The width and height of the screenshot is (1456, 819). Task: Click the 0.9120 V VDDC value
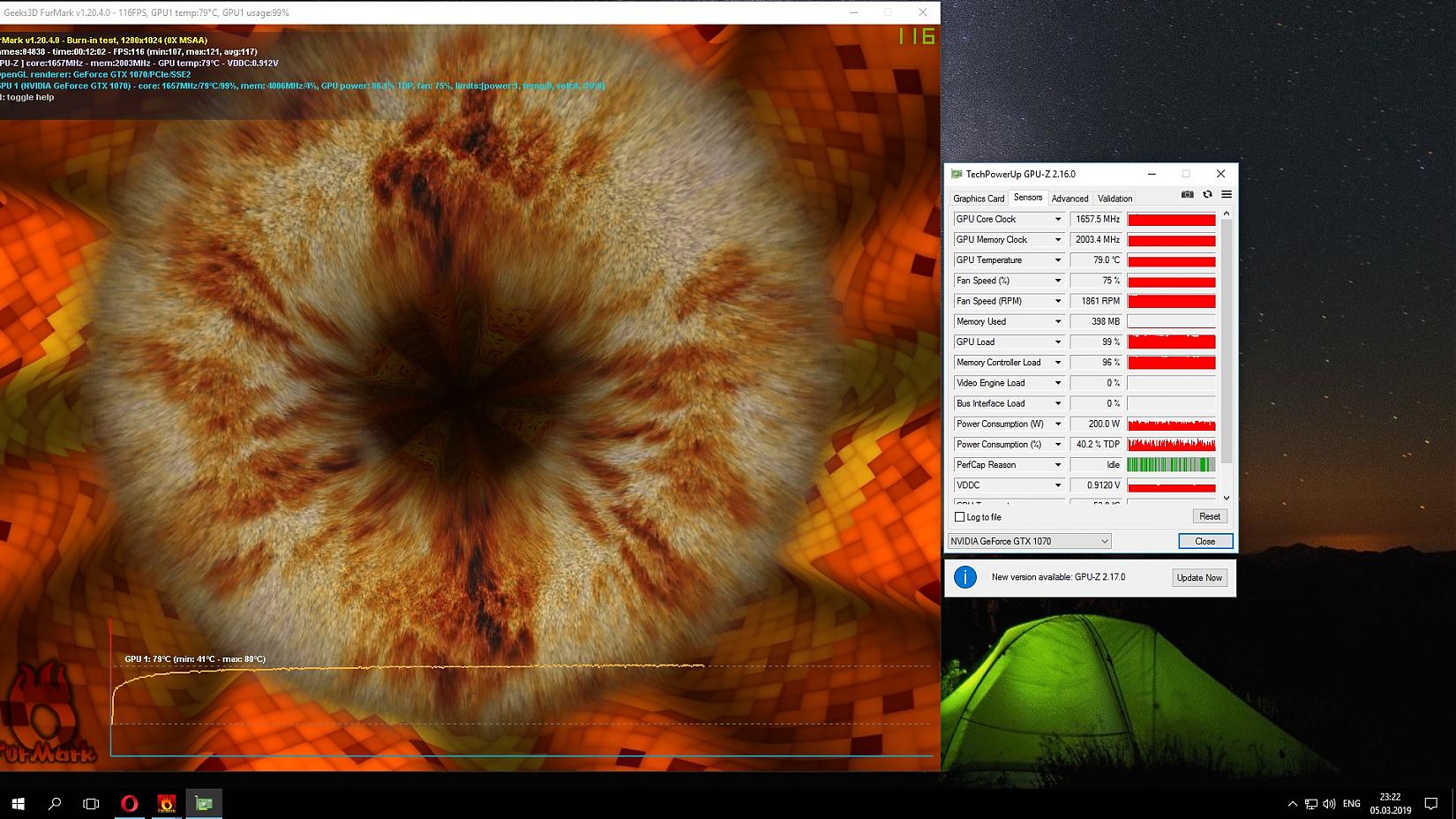point(1097,485)
